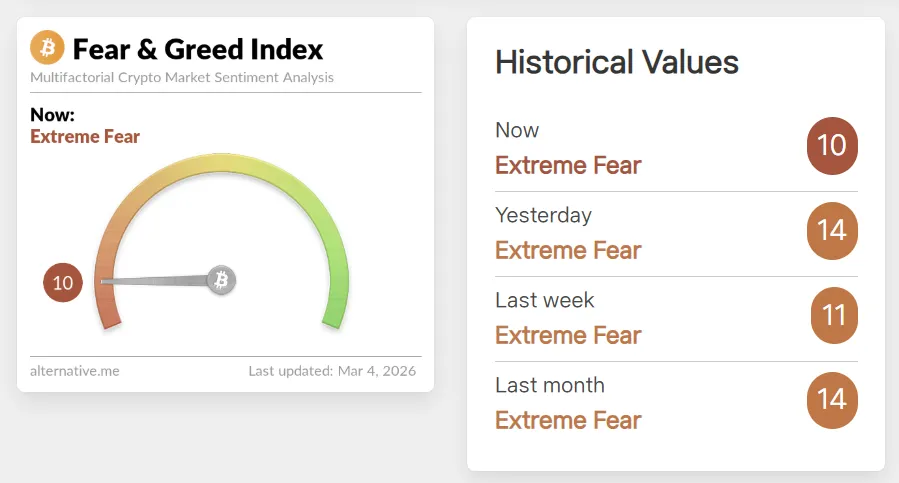Click the Multifactorial Crypto Market Sentiment subtitle
The height and width of the screenshot is (483, 899).
coord(182,77)
